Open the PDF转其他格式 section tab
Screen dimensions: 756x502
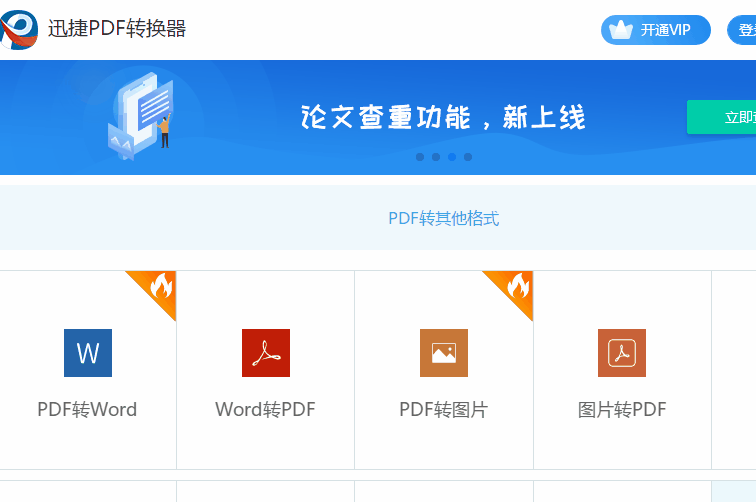[x=444, y=218]
